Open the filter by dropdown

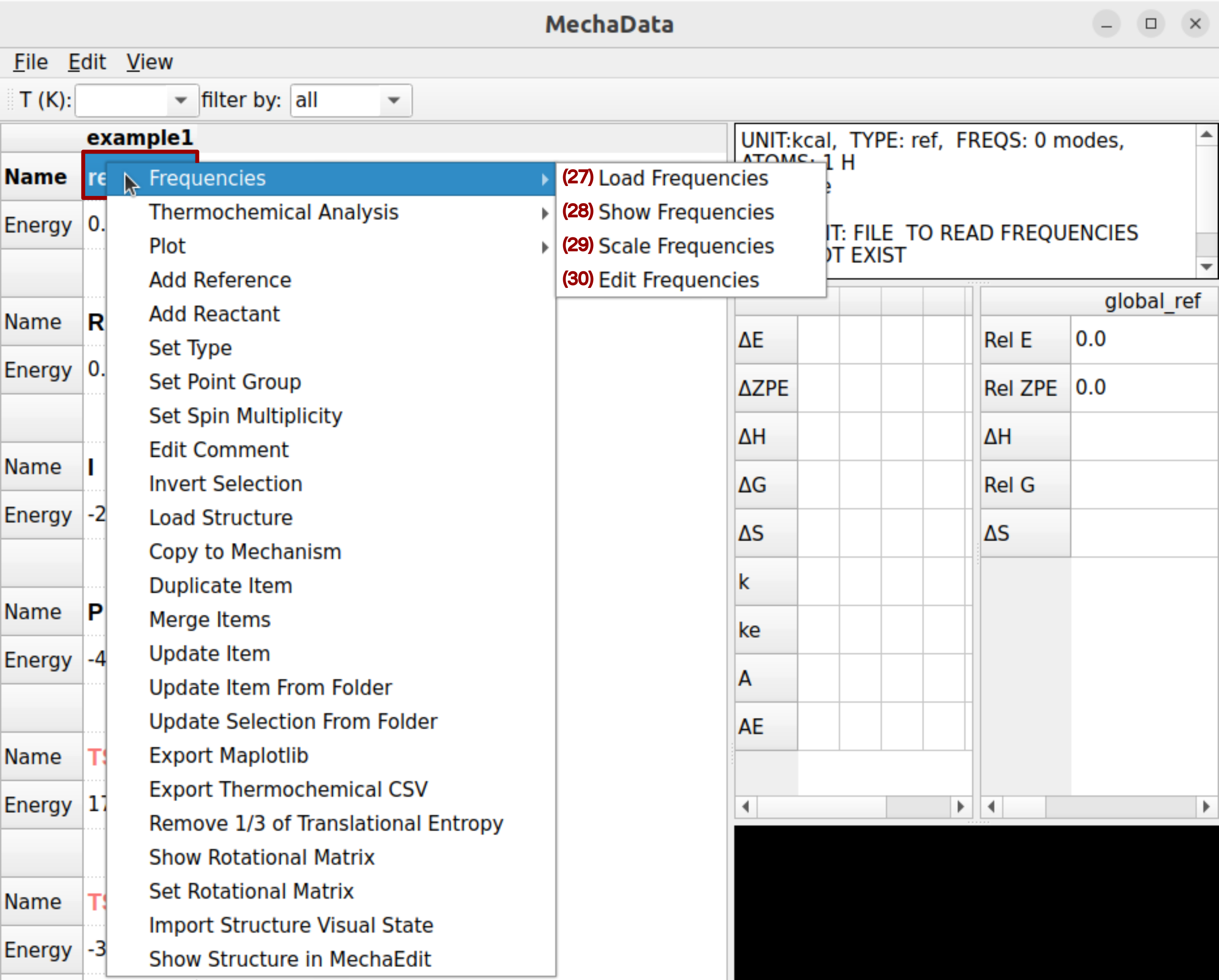[x=394, y=101]
